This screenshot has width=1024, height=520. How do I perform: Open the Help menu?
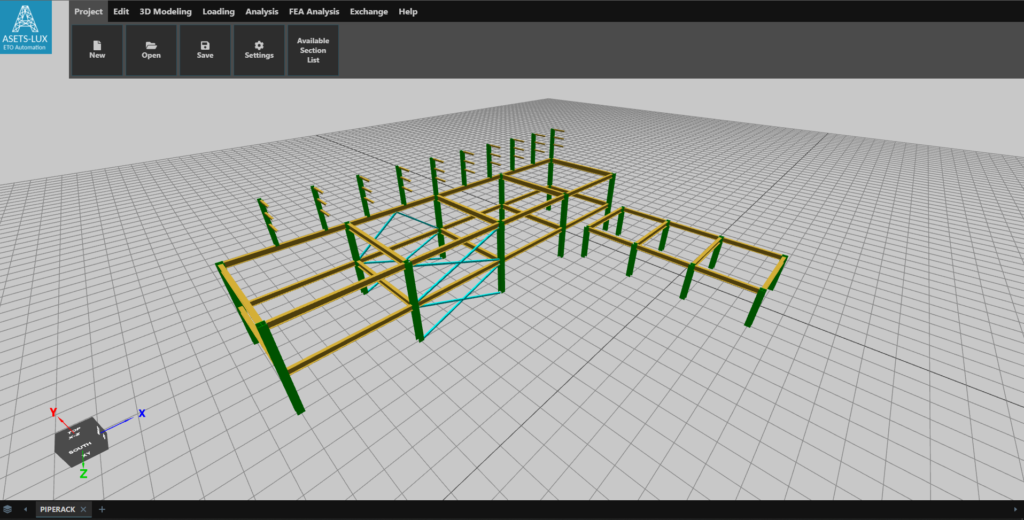(x=408, y=11)
